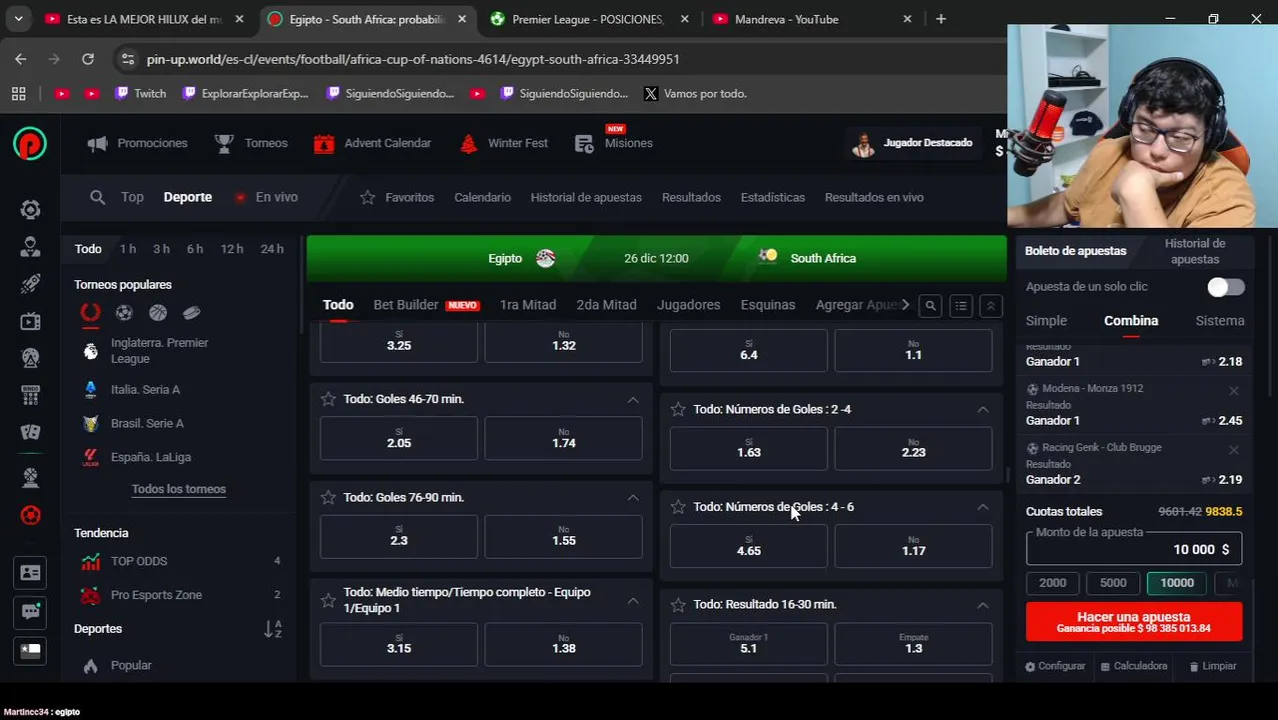Collapse the Números de Goles 2-4 section

click(983, 409)
